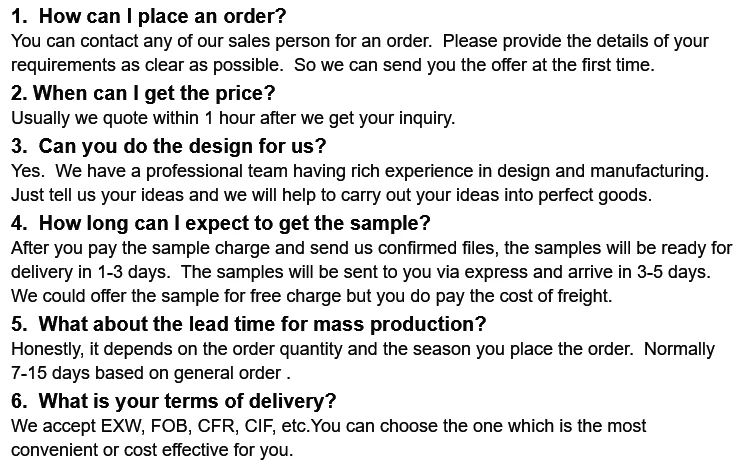Click the sentence beginning 'Honestly, it depends'
Viewport: 750px width, 470px height.
click(x=322, y=349)
